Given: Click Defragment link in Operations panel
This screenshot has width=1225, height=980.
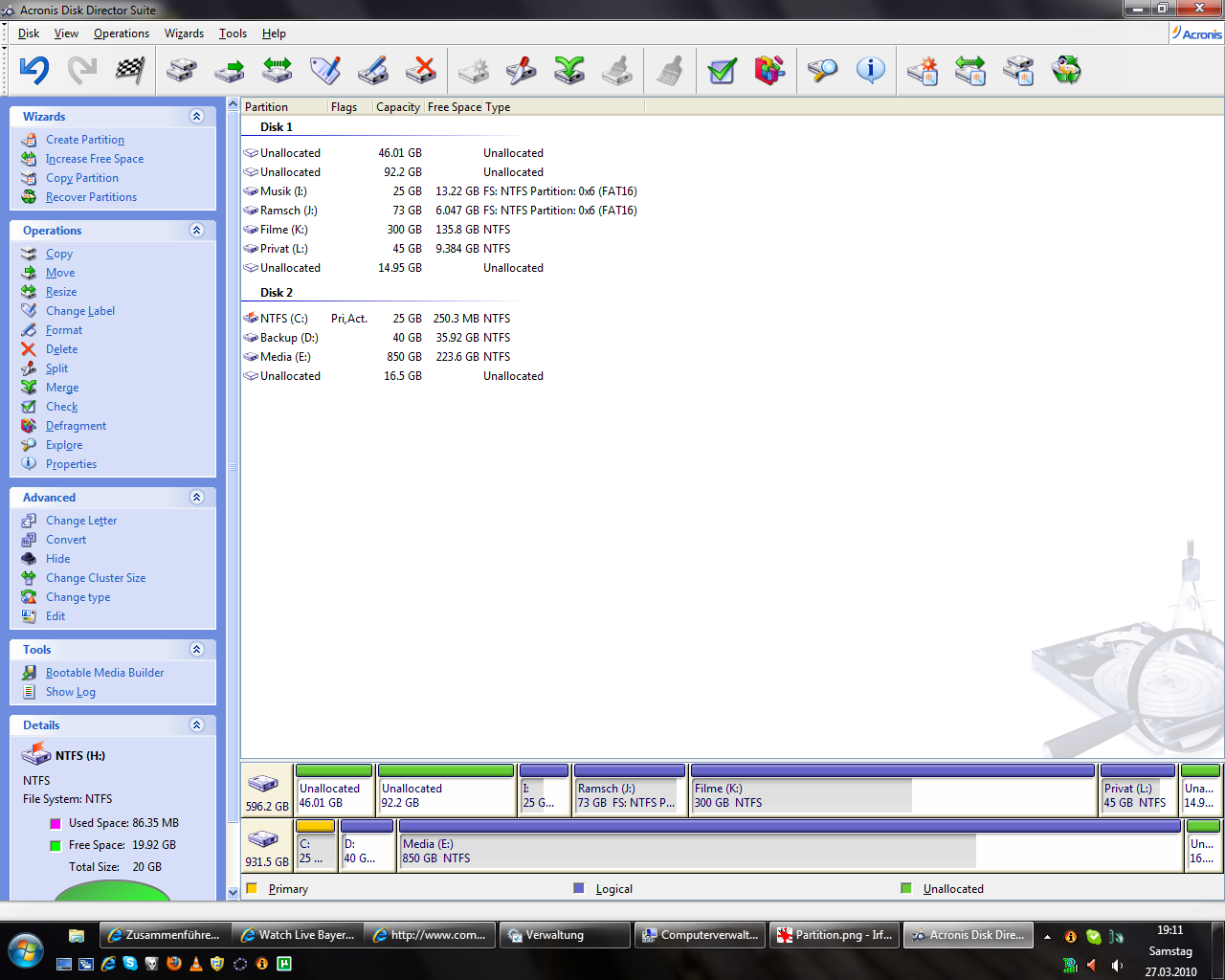Looking at the screenshot, I should pyautogui.click(x=76, y=426).
